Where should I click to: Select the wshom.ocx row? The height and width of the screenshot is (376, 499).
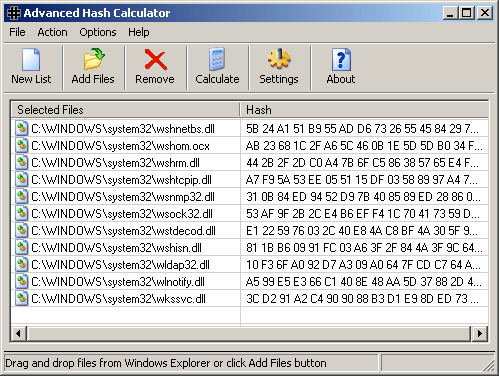point(250,146)
